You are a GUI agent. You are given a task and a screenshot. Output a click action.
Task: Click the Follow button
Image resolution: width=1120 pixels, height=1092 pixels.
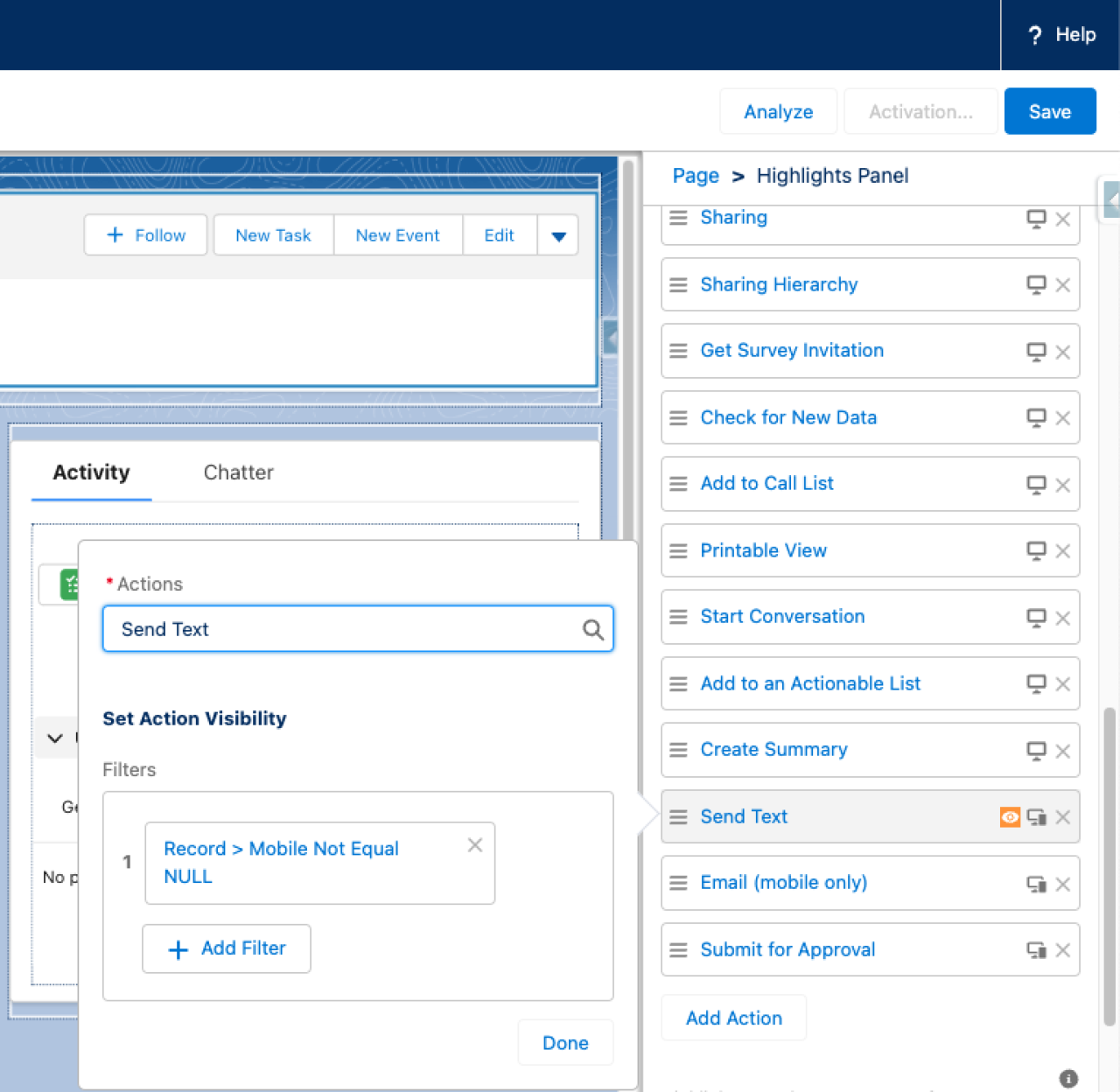coord(145,235)
